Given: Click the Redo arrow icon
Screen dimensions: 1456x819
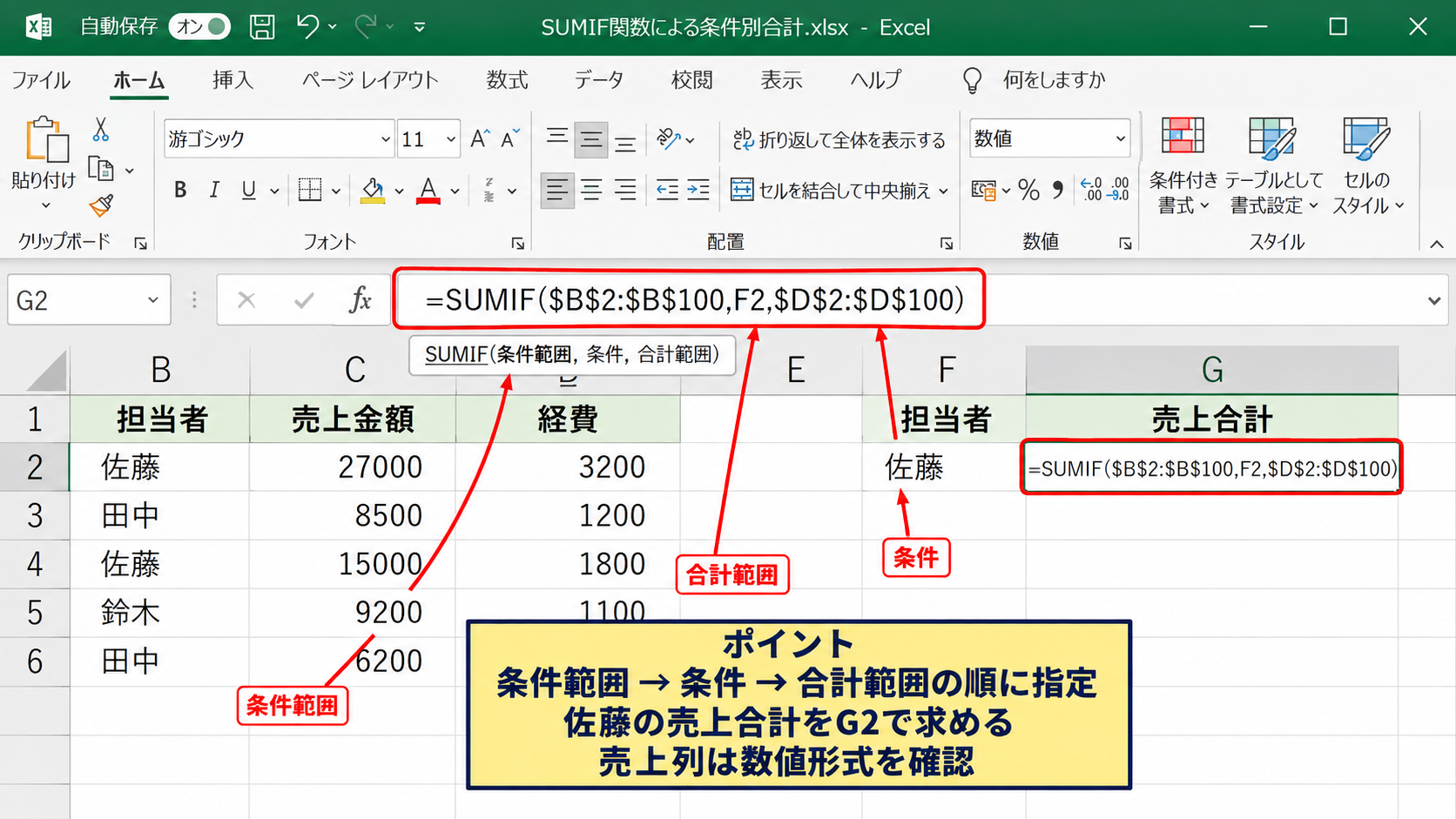Looking at the screenshot, I should tap(366, 27).
